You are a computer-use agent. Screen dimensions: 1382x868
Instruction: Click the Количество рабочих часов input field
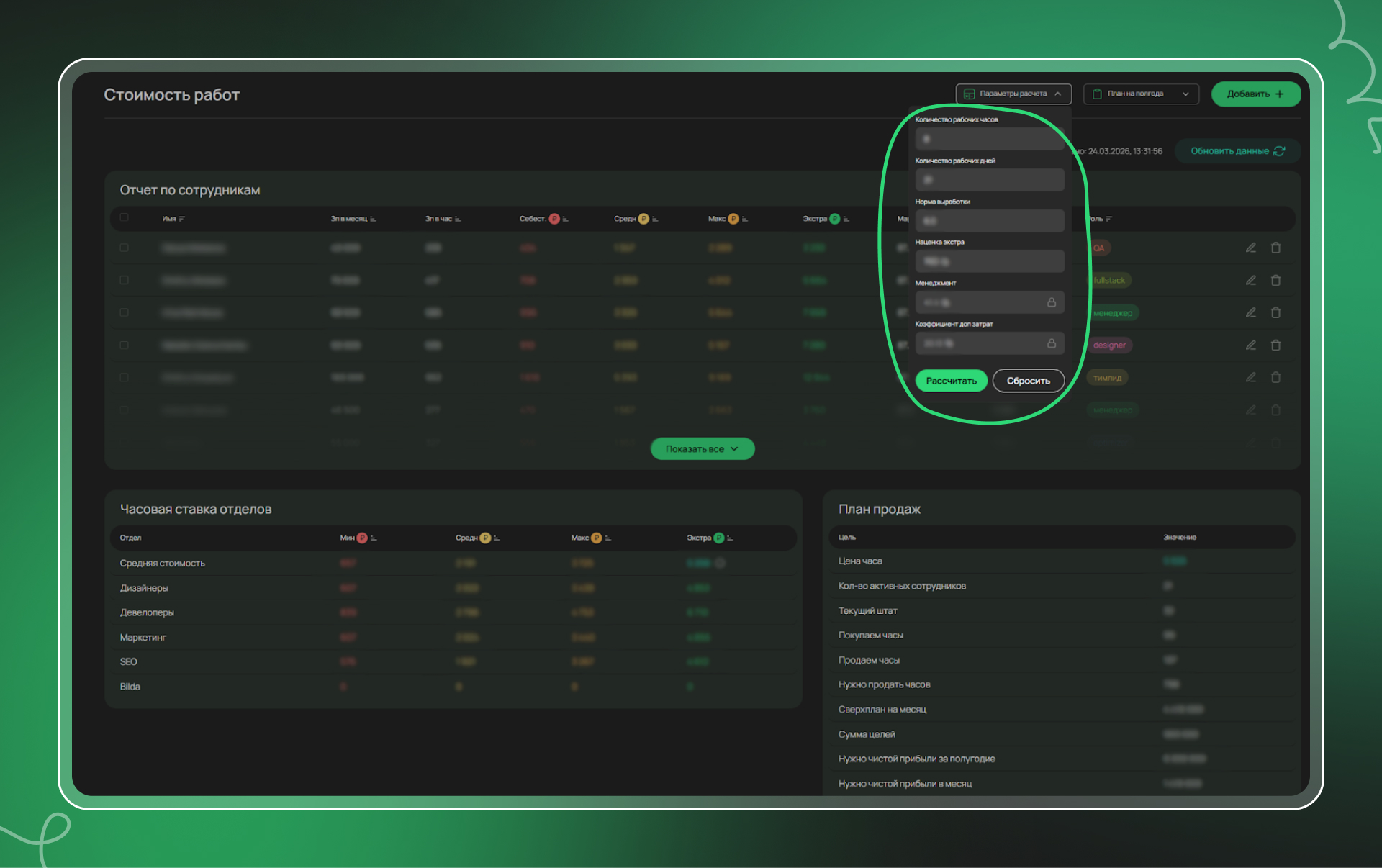989,139
